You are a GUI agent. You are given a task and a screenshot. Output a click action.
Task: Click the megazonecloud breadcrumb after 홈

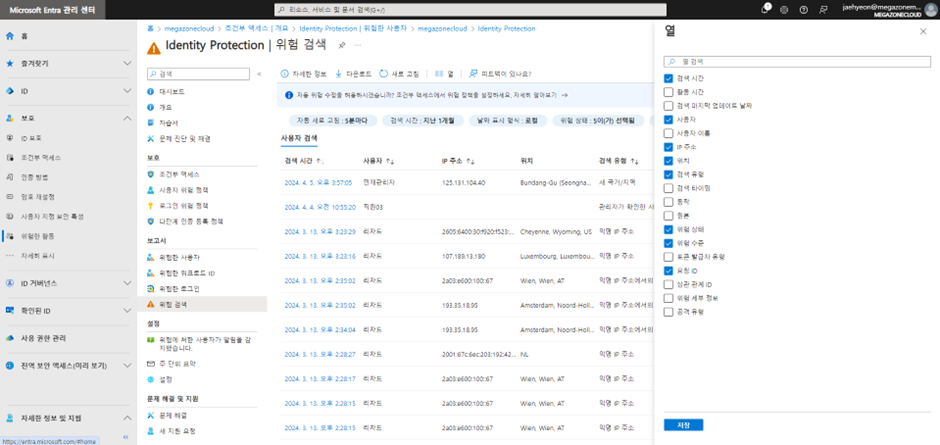tap(190, 29)
